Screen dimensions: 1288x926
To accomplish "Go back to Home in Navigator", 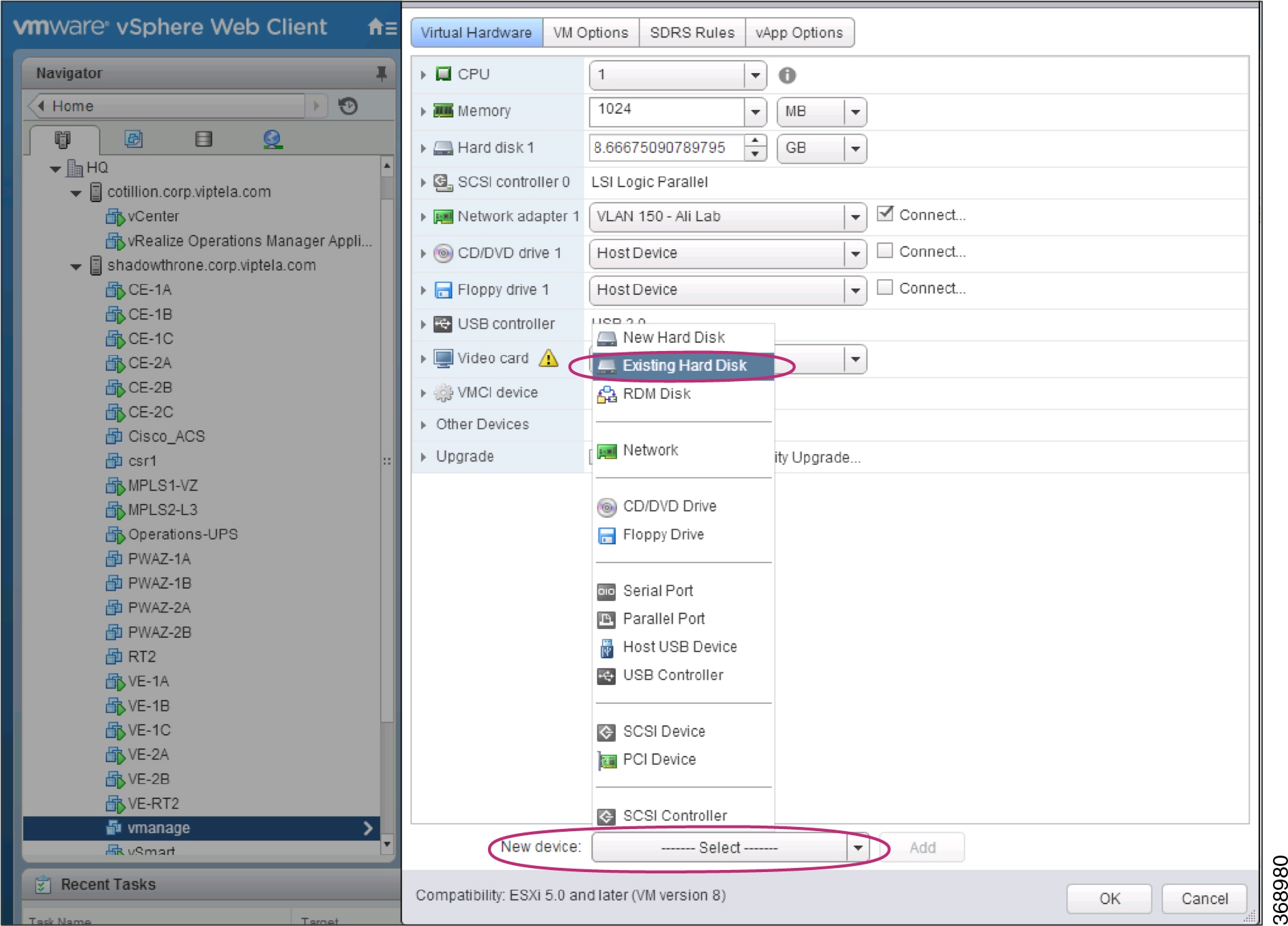I will pyautogui.click(x=167, y=107).
